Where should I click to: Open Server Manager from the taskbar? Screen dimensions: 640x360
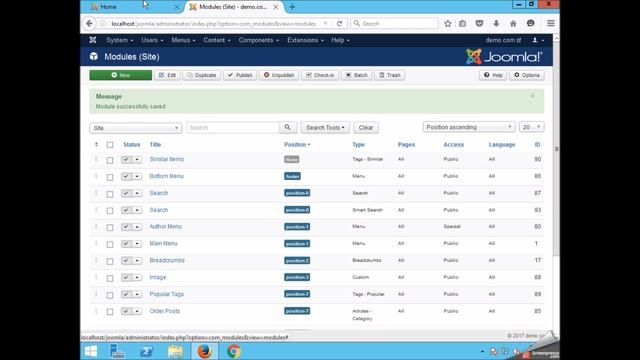click(117, 351)
